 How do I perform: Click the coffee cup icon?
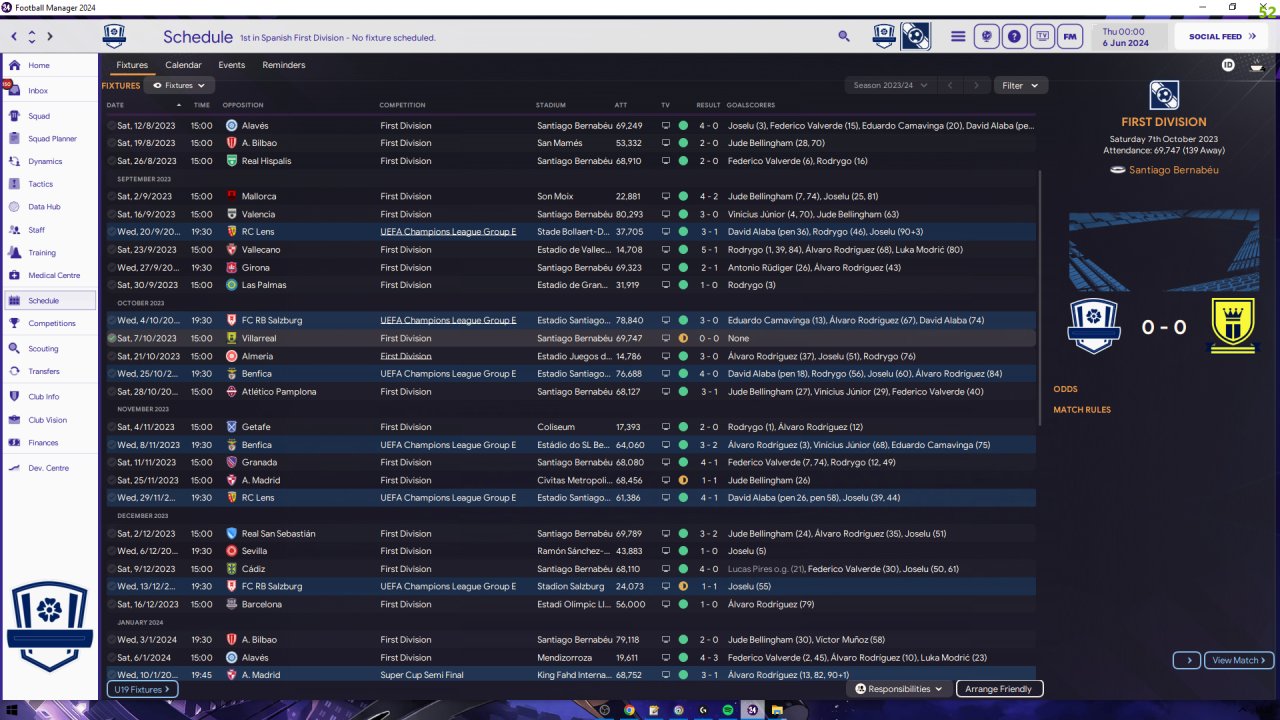pos(1257,66)
